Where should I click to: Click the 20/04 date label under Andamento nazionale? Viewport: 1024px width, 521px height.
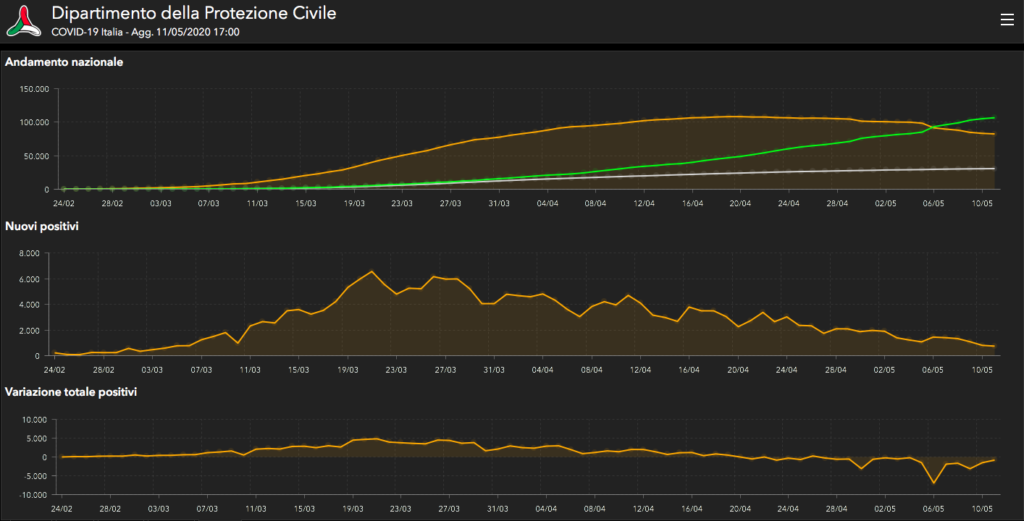pyautogui.click(x=740, y=202)
